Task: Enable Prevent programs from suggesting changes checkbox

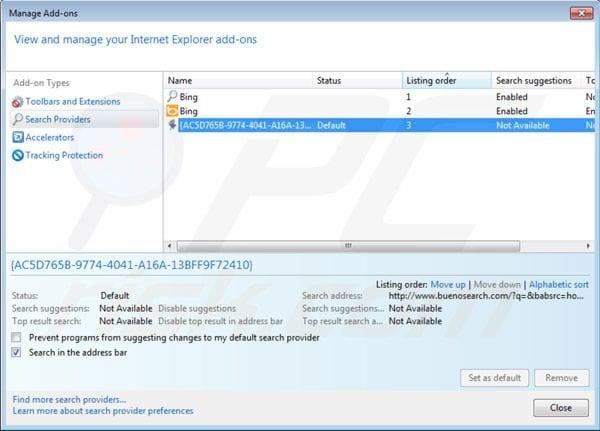Action: point(16,337)
